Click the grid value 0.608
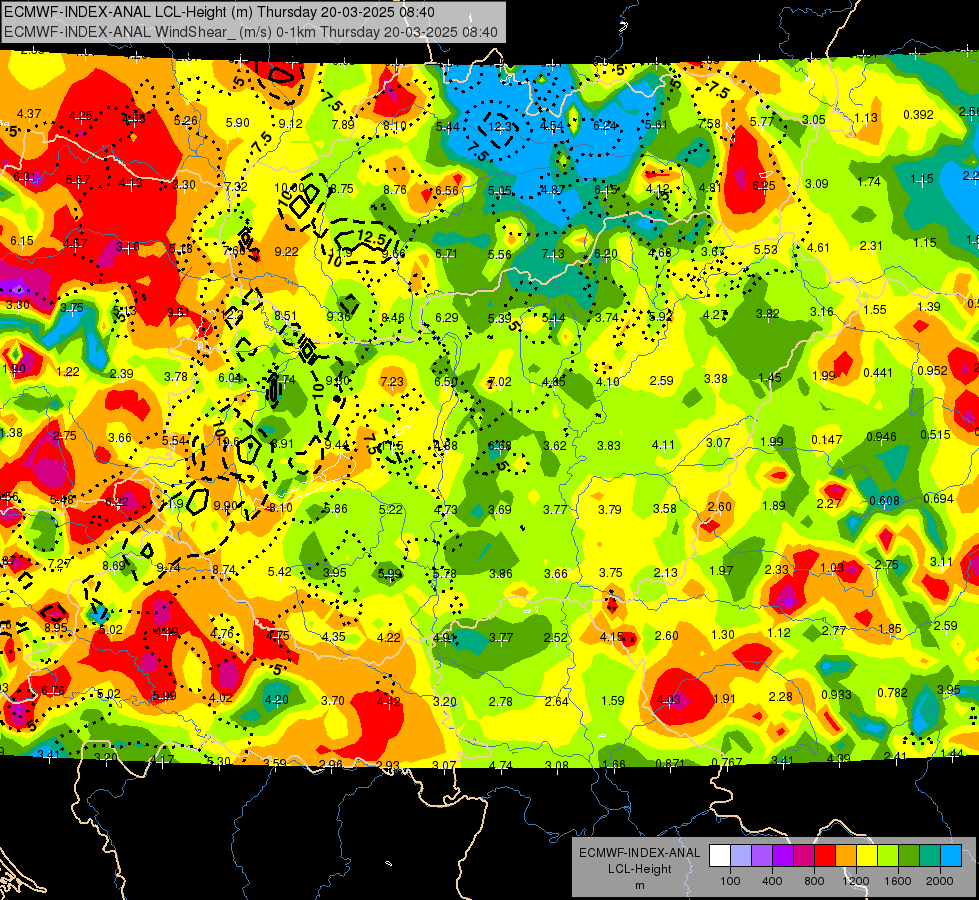979x900 pixels. tap(885, 500)
